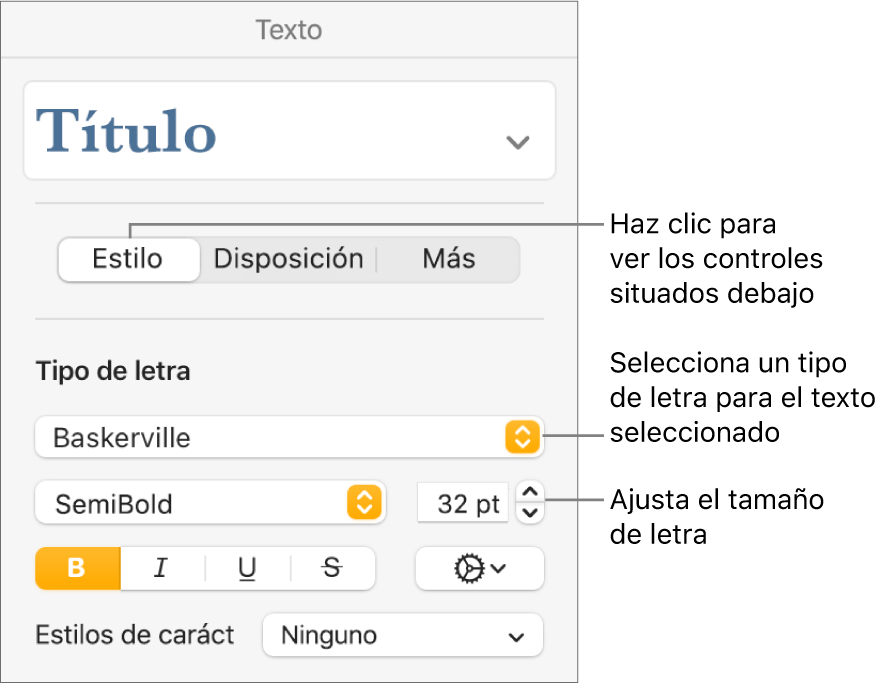
Task: Open the advanced text options gear menu
Action: point(479,568)
